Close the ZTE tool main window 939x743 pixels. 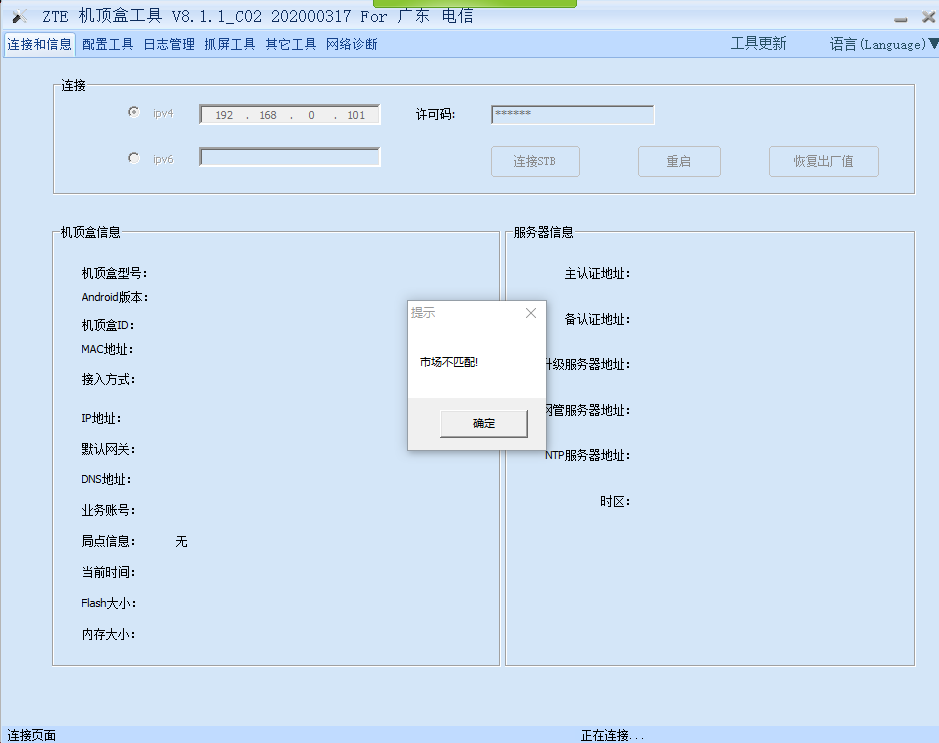click(x=929, y=17)
